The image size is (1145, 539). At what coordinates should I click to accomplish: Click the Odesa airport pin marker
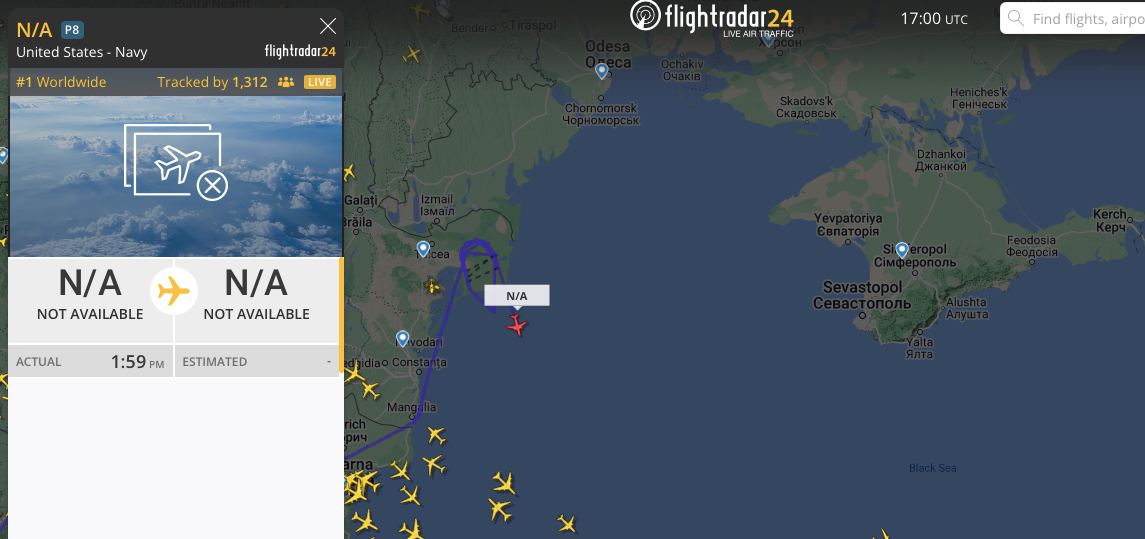[602, 71]
